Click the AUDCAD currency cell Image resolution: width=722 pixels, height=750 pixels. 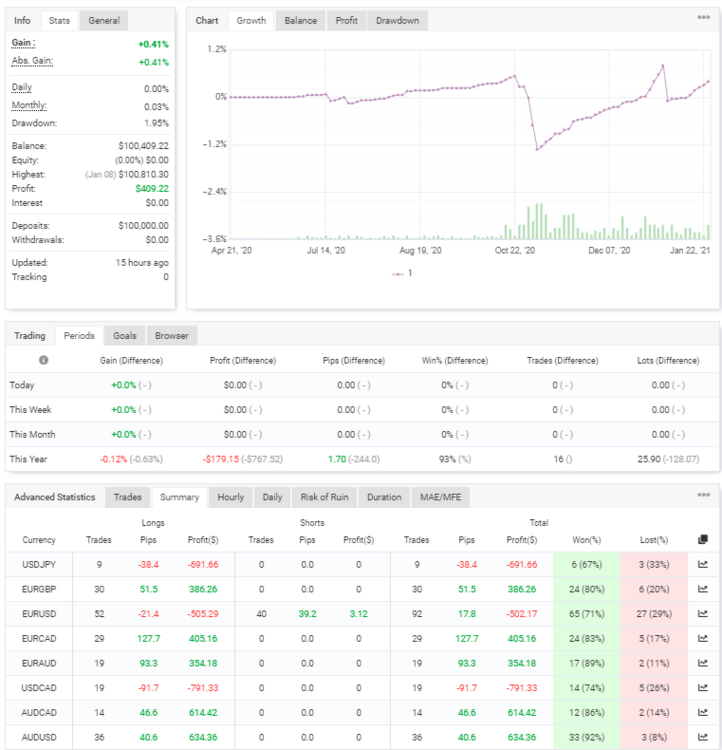click(x=39, y=713)
